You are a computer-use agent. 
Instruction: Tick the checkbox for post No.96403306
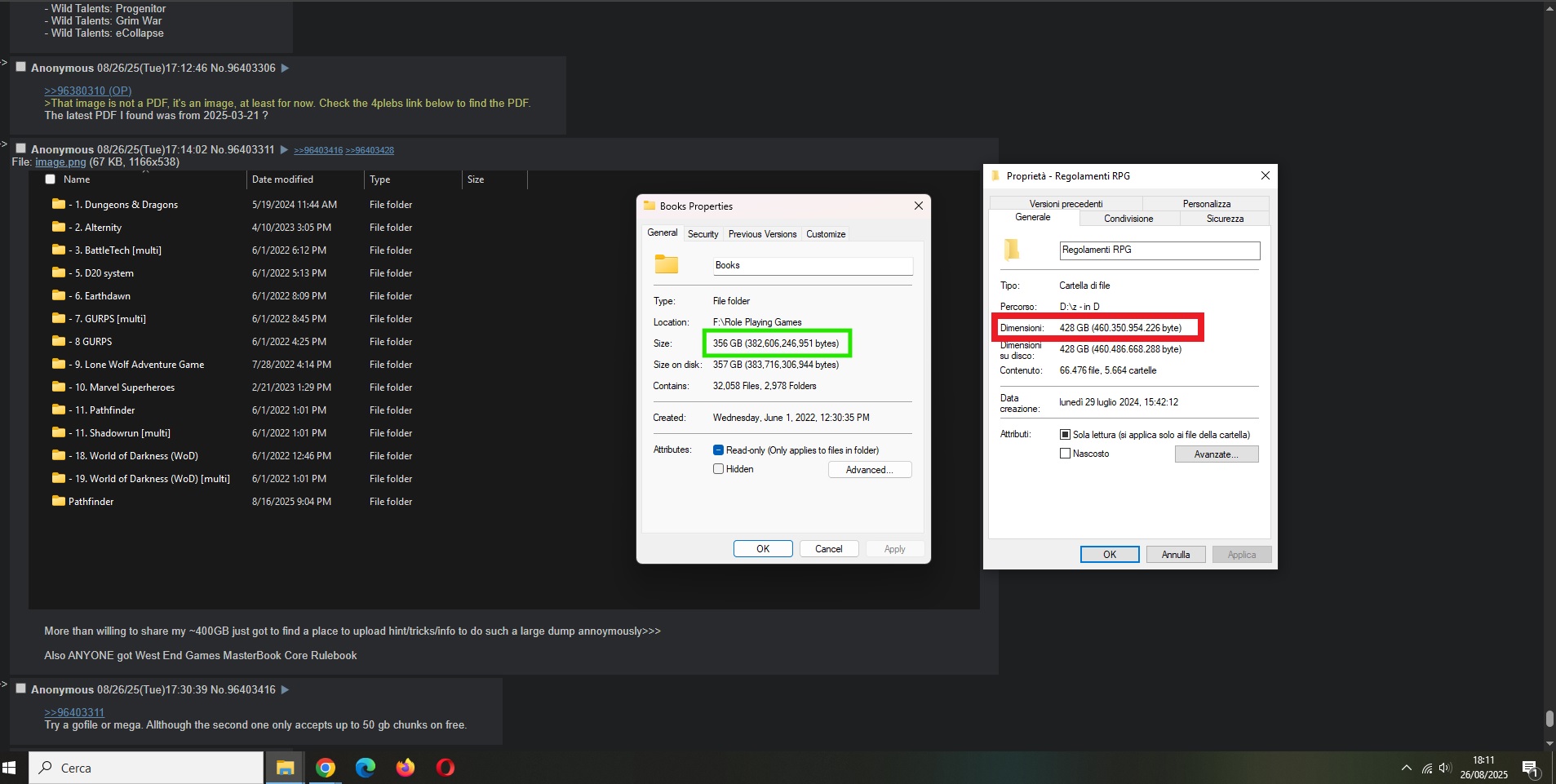click(x=21, y=67)
